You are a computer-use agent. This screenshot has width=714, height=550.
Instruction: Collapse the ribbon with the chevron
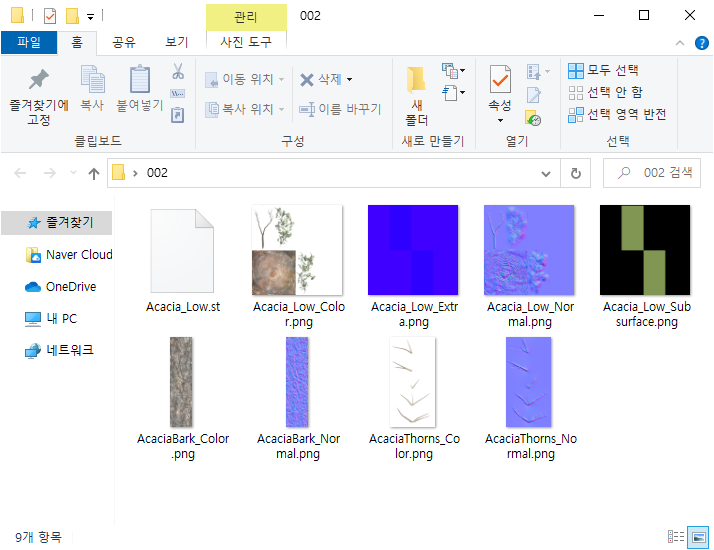pyautogui.click(x=680, y=43)
